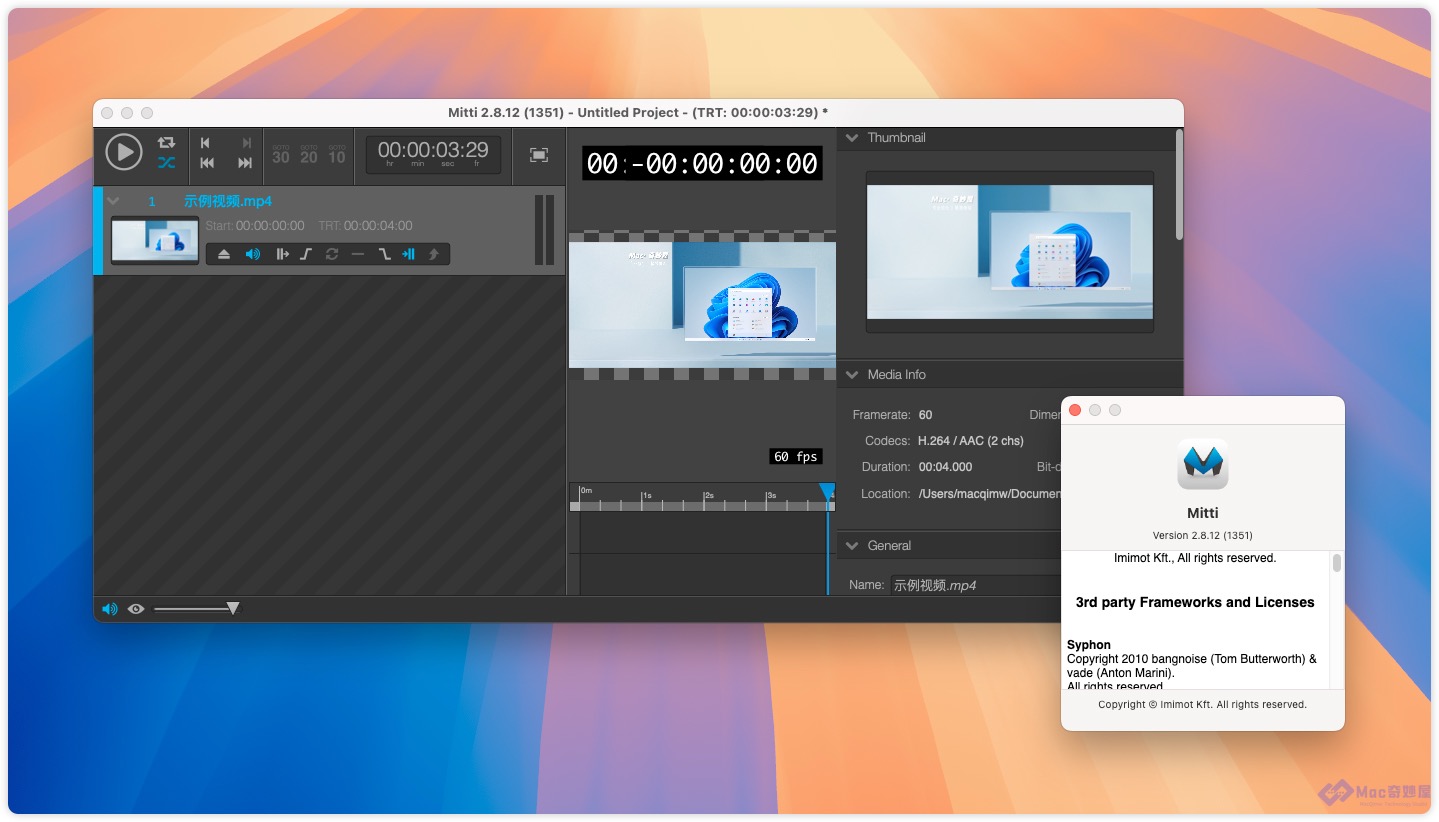The image size is (1439, 822).
Task: Click the audio level meter on cue 1
Action: click(544, 230)
